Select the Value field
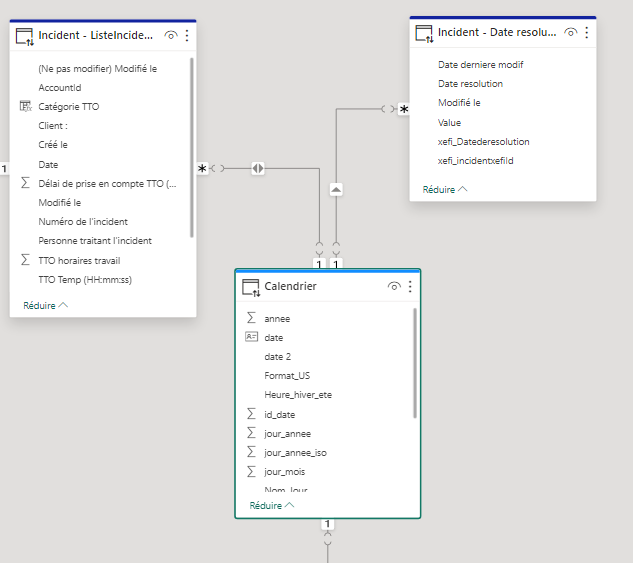The width and height of the screenshot is (633, 563). pos(449,123)
